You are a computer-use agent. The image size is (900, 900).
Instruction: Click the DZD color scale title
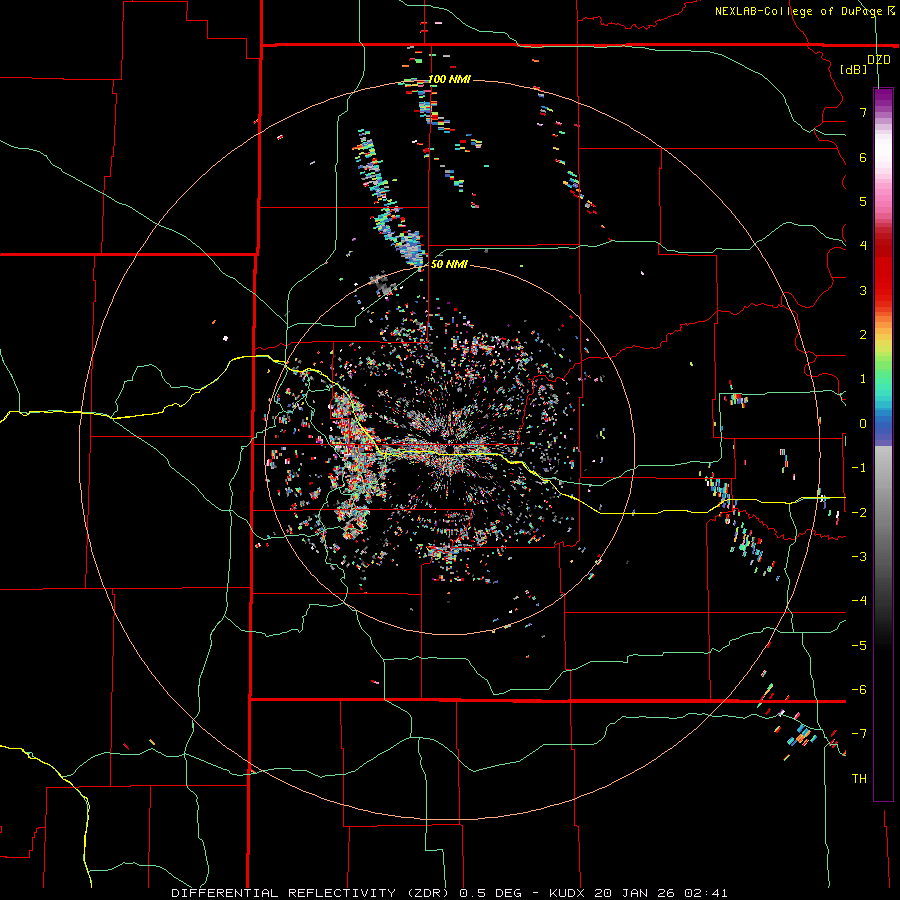click(x=879, y=60)
